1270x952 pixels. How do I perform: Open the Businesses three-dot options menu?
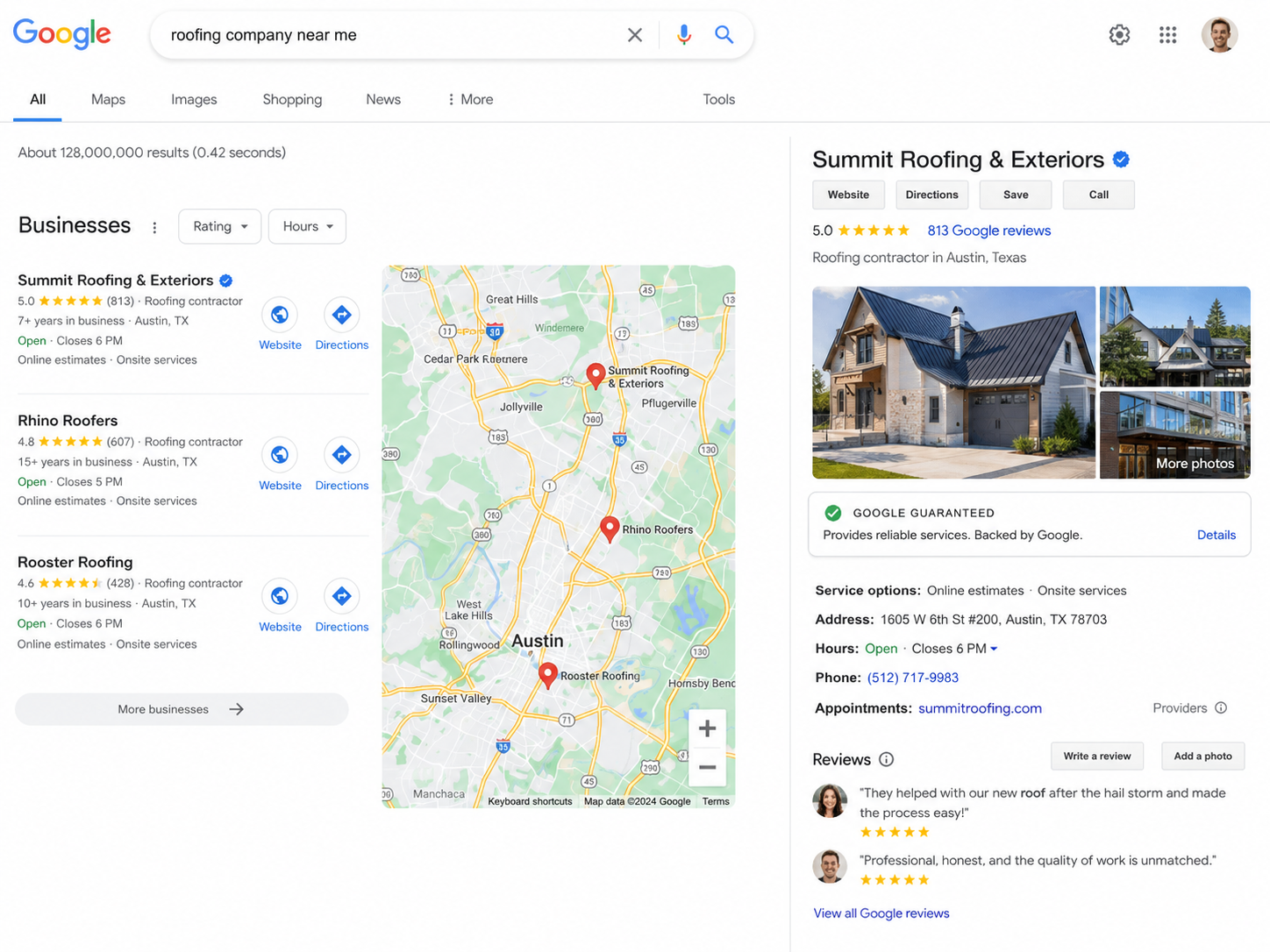154,227
